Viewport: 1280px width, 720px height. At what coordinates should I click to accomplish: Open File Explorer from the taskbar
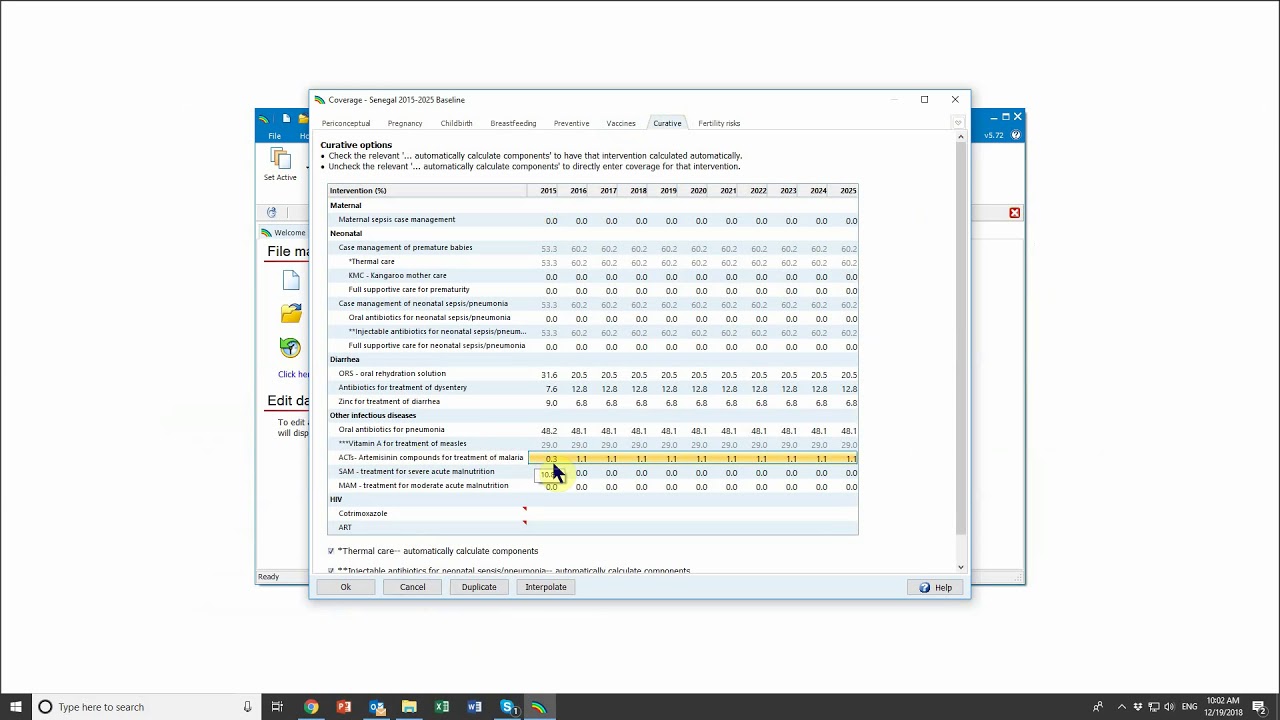click(x=409, y=707)
